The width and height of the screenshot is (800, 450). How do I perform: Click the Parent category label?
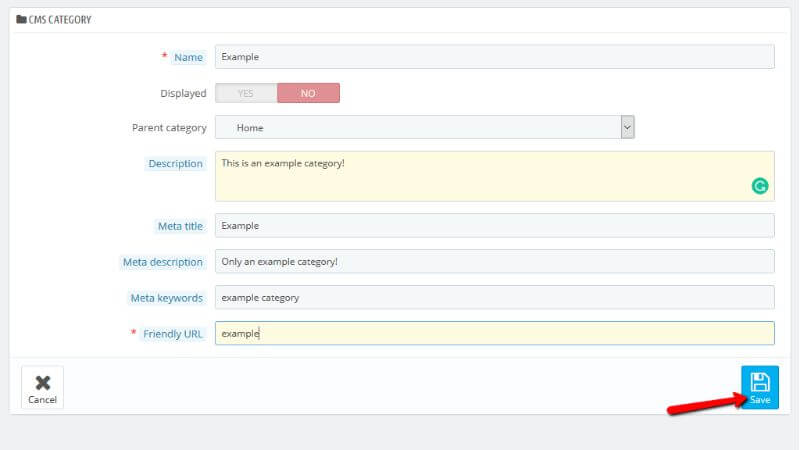(169, 128)
